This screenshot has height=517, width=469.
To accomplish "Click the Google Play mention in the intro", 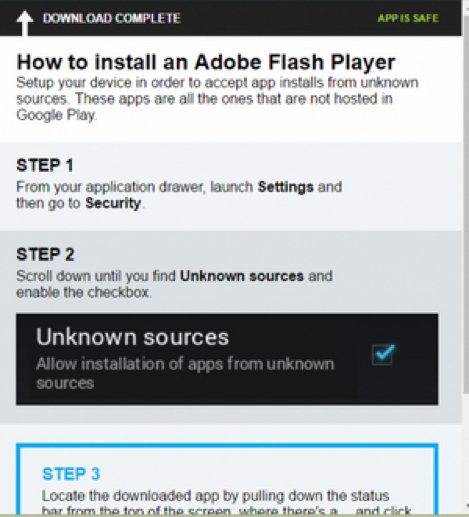I will pyautogui.click(x=57, y=115).
